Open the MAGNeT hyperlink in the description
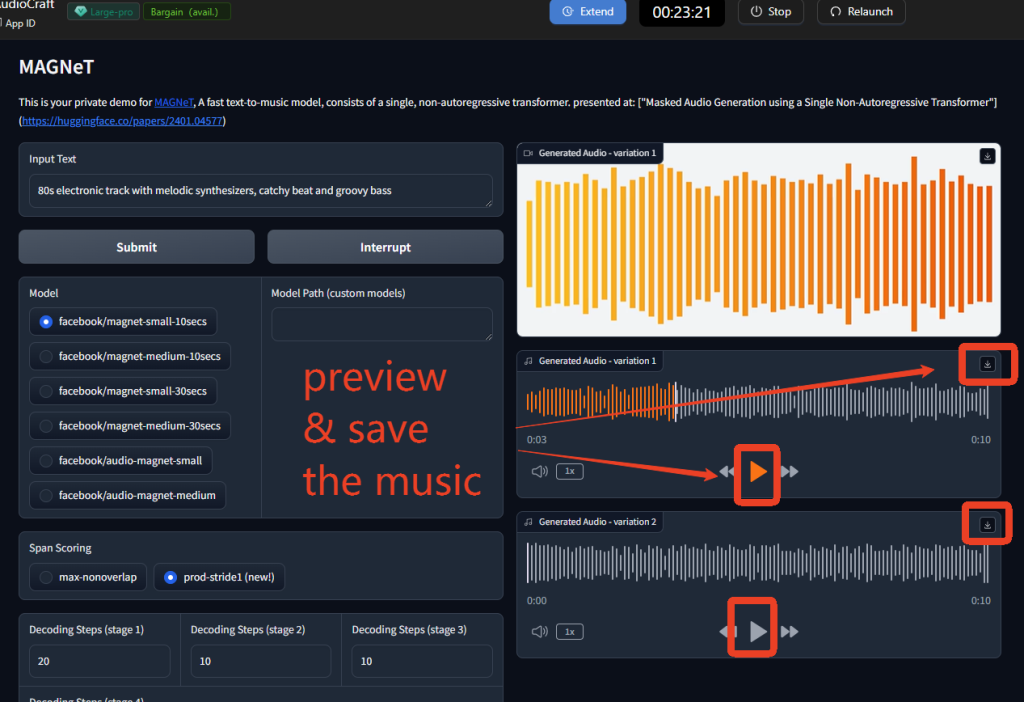Image resolution: width=1024 pixels, height=702 pixels. (x=174, y=102)
